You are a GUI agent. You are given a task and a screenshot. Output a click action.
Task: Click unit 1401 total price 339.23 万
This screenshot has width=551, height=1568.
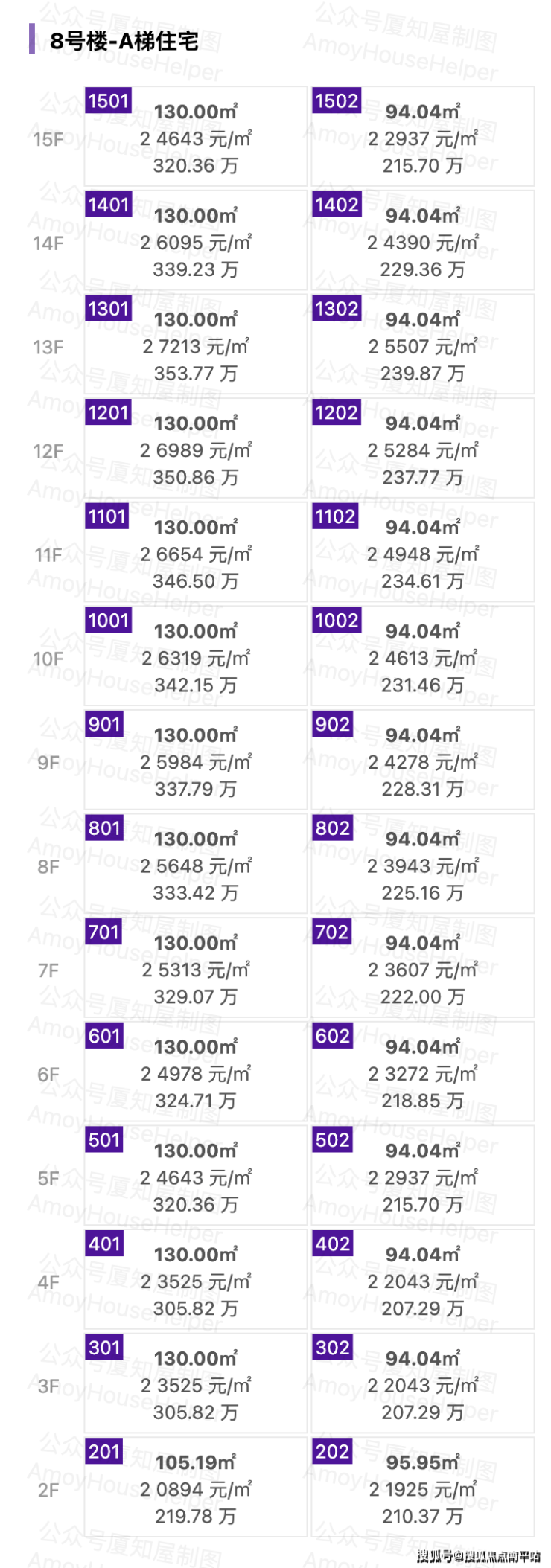196,269
